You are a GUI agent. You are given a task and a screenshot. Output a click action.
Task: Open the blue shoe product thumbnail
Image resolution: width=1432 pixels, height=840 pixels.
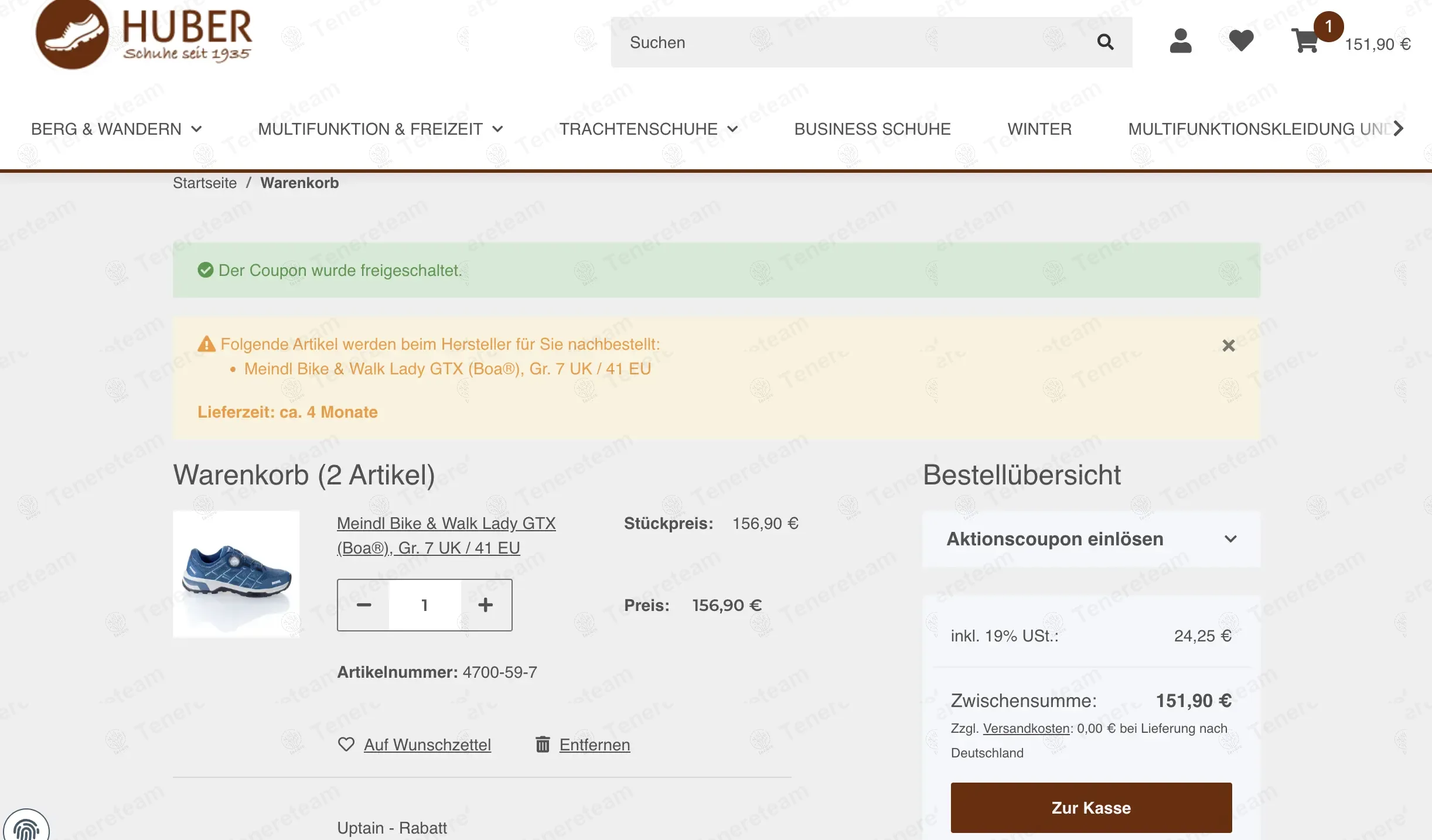tap(236, 574)
